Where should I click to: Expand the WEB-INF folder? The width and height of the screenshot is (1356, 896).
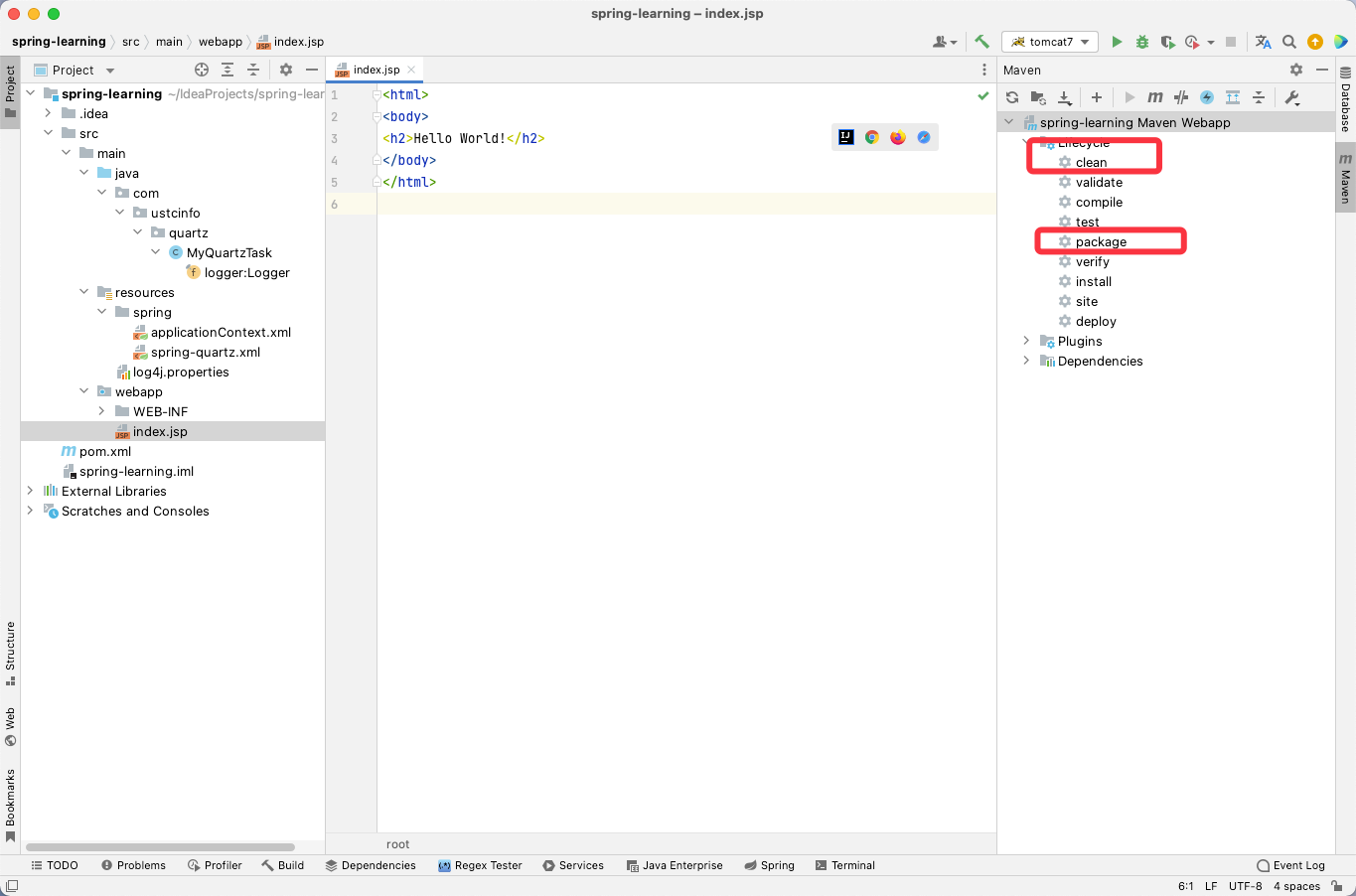(x=101, y=411)
